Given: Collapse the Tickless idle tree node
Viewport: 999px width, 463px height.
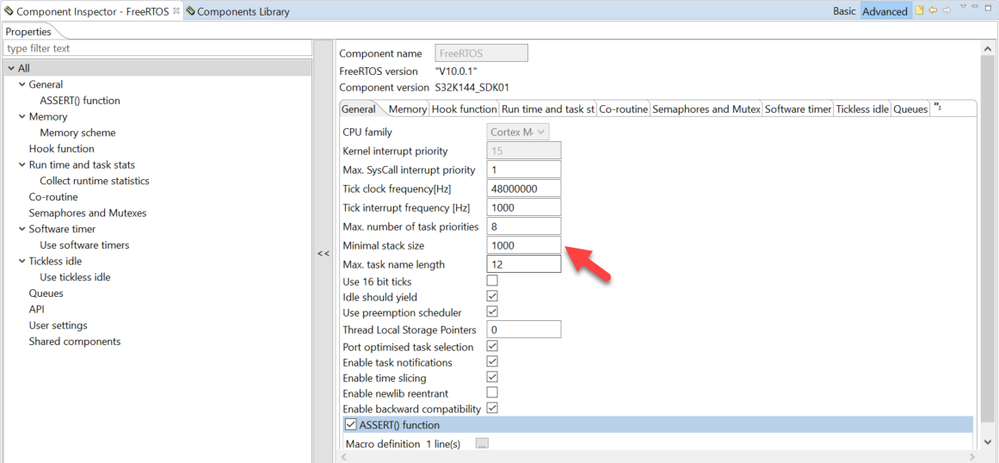Looking at the screenshot, I should point(22,261).
